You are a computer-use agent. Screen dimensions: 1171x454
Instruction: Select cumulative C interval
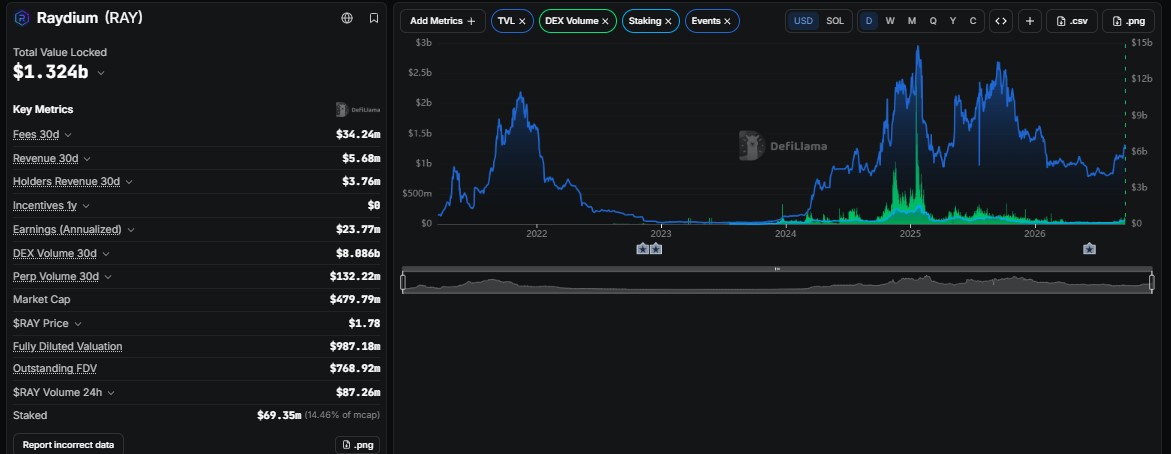pos(972,21)
